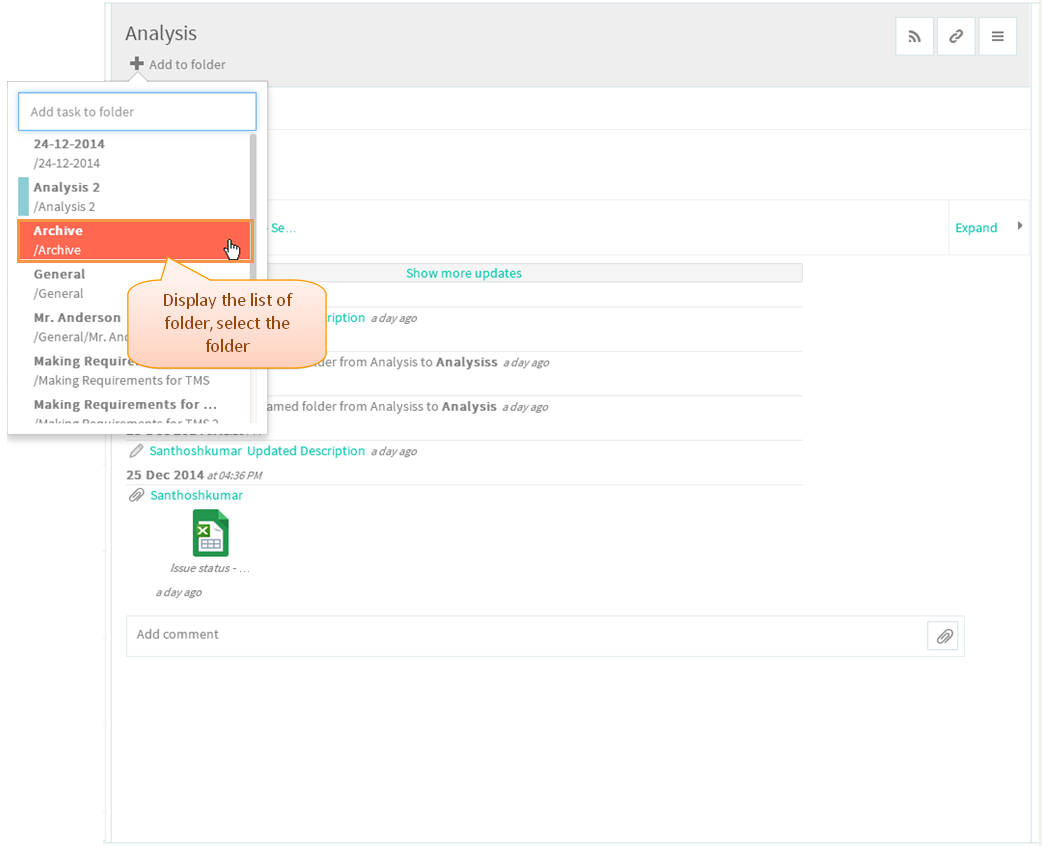Image resolution: width=1042 pixels, height=846 pixels.
Task: Click pencil icon beside Updated Description
Action: coord(136,451)
